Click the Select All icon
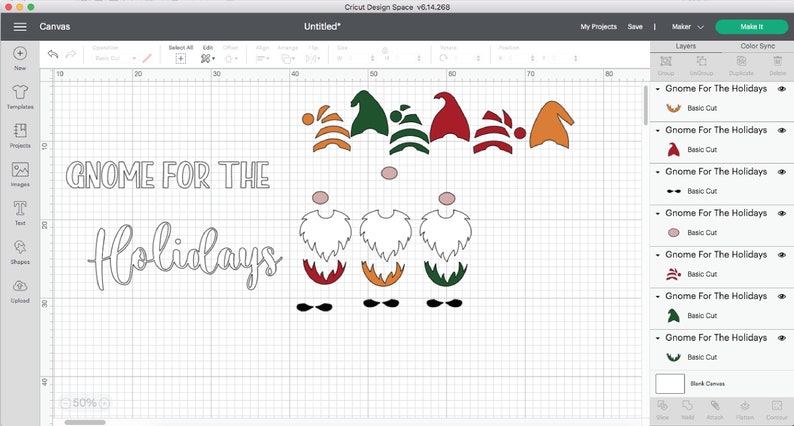 [181, 59]
